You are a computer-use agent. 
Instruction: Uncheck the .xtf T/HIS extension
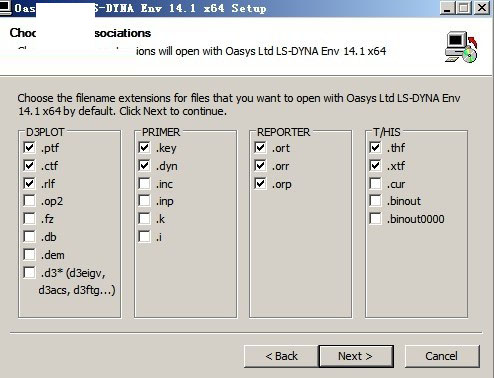click(x=375, y=165)
